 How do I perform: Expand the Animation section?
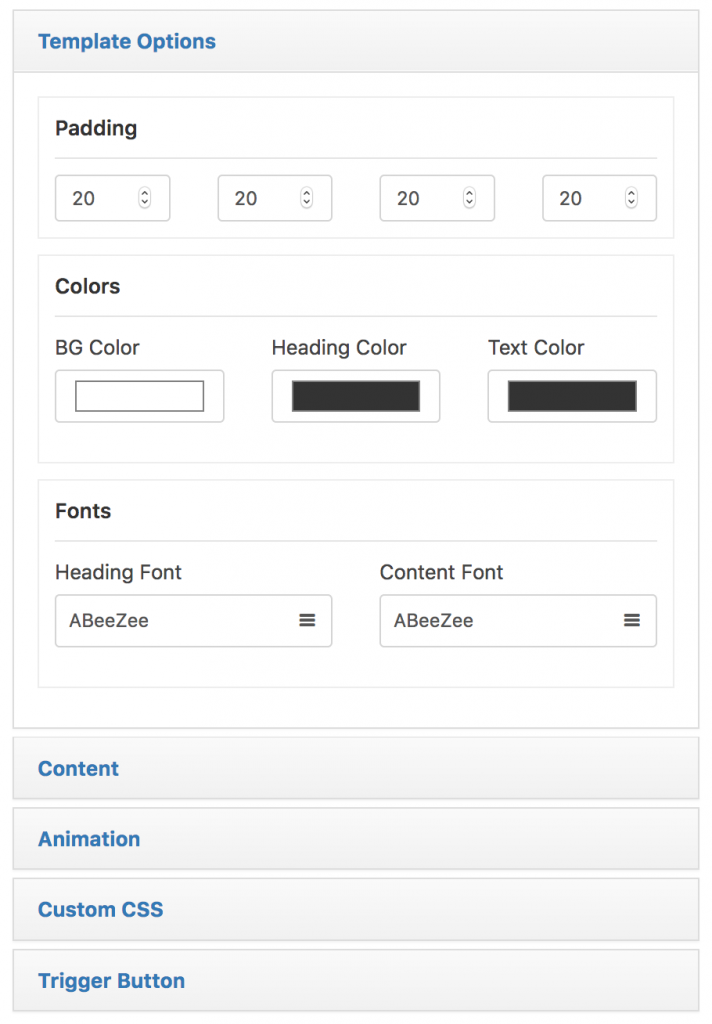[88, 839]
